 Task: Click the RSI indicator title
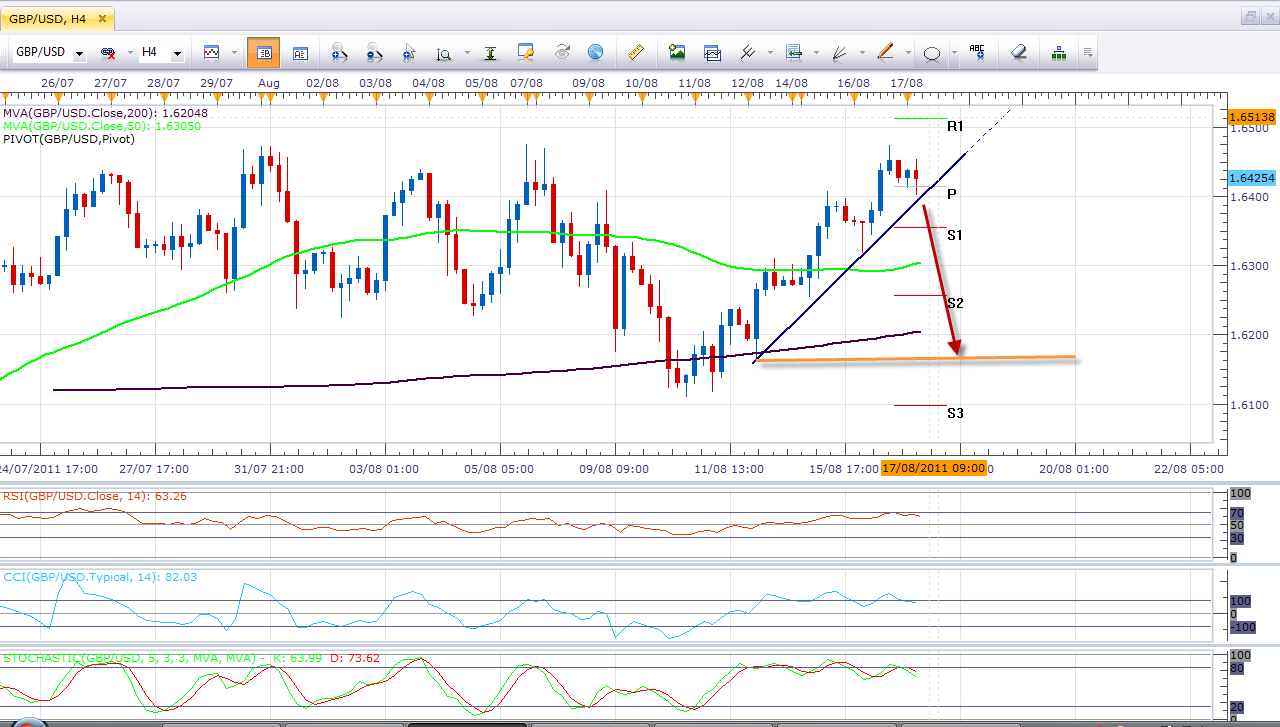click(95, 496)
